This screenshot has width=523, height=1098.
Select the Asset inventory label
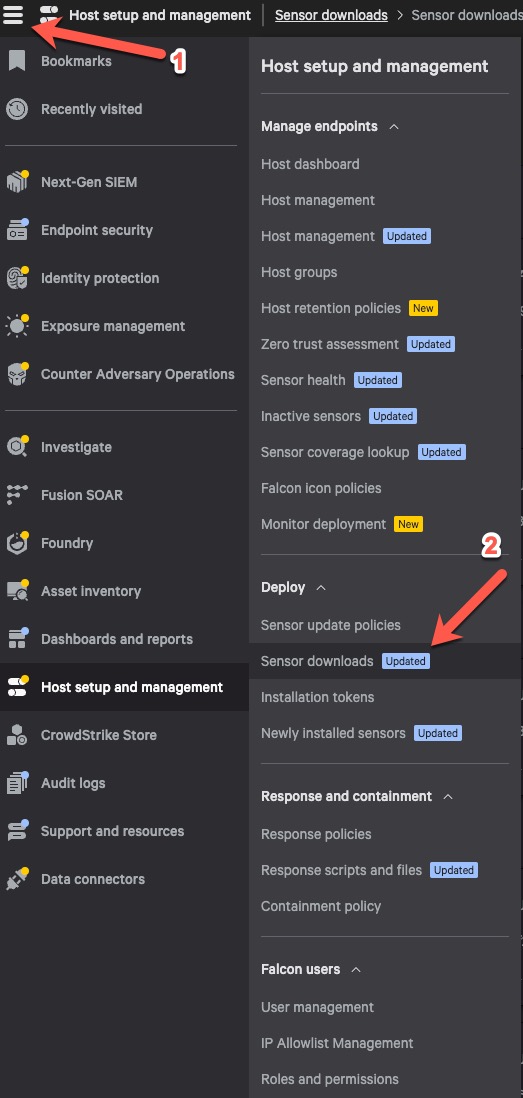pyautogui.click(x=91, y=591)
